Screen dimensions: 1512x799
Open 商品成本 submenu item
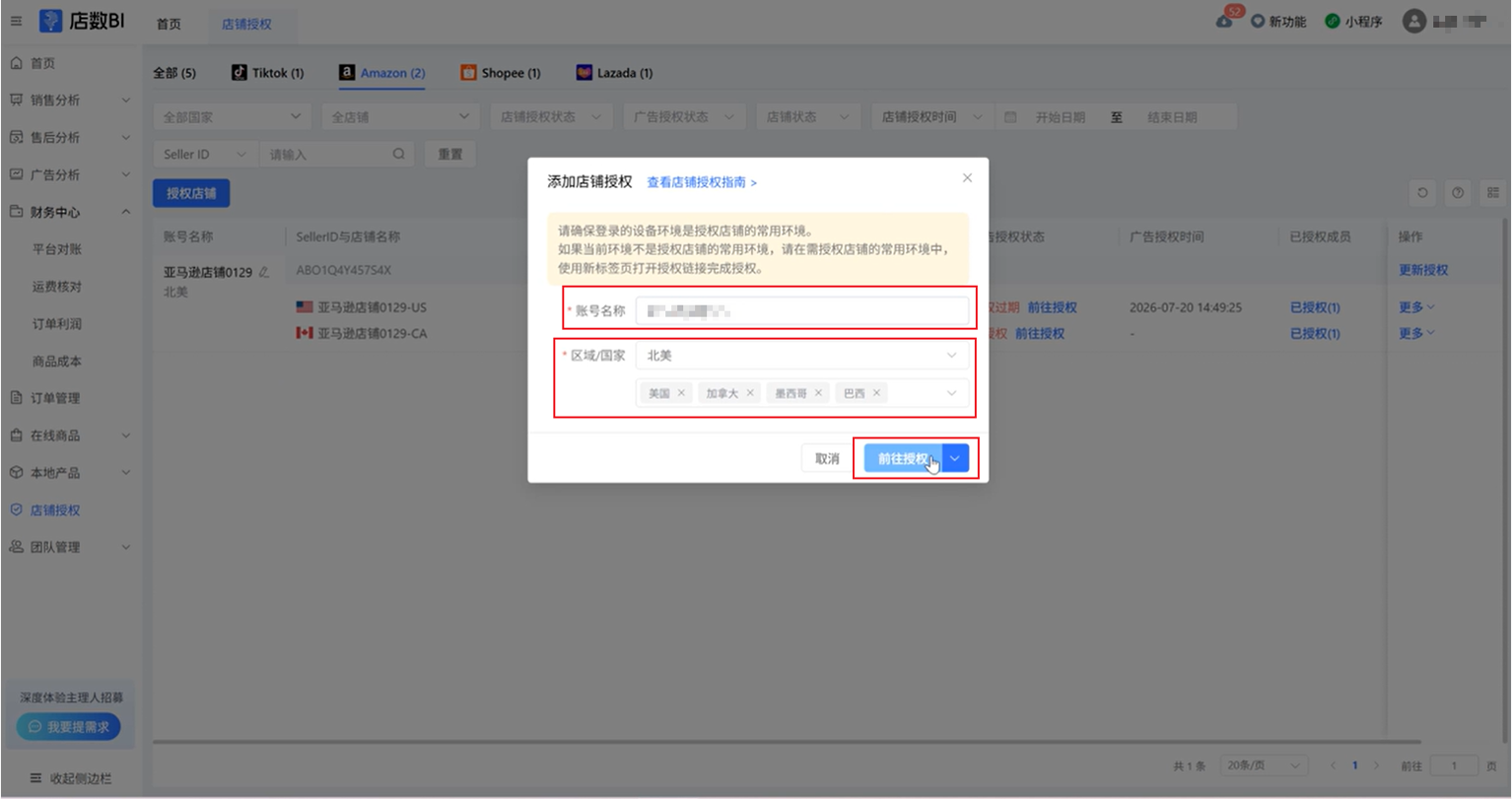(x=57, y=361)
